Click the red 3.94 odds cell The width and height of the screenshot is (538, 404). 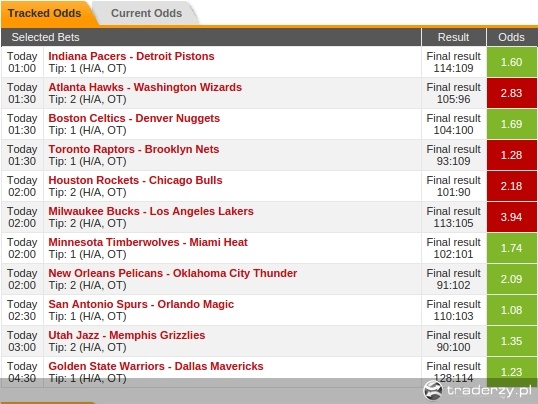tap(512, 217)
